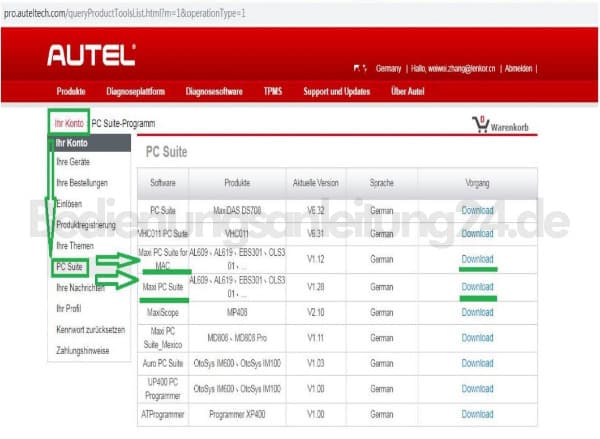Open the Diagnoseplattform menu
This screenshot has height=439, width=600.
coord(135,91)
